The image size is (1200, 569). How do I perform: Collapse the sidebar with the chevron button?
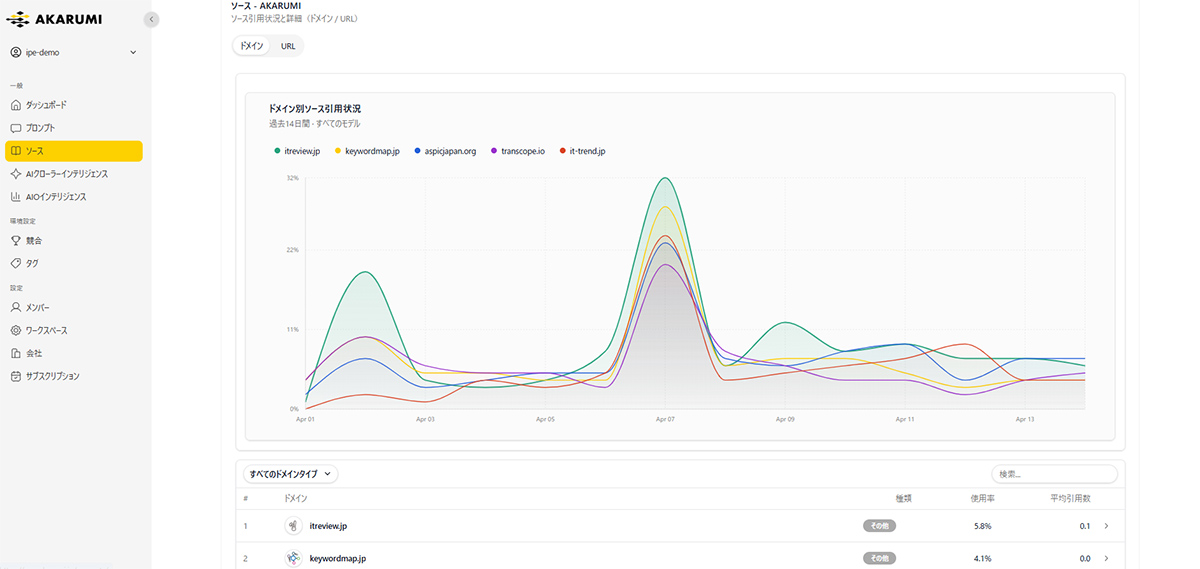pyautogui.click(x=151, y=19)
